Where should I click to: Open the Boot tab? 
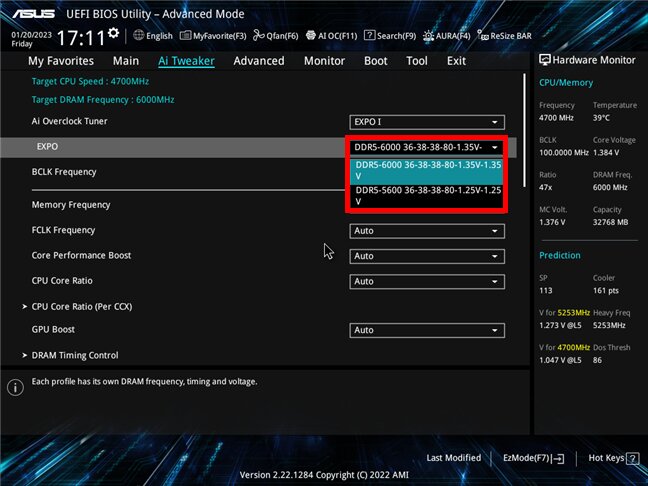click(x=376, y=61)
